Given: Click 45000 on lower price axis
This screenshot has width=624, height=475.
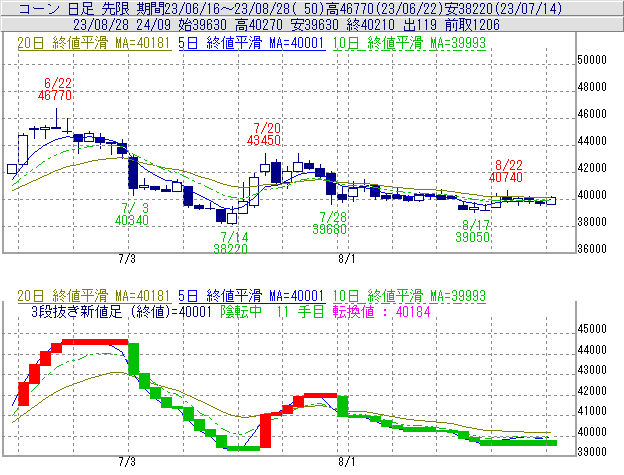Looking at the screenshot, I should [x=592, y=329].
